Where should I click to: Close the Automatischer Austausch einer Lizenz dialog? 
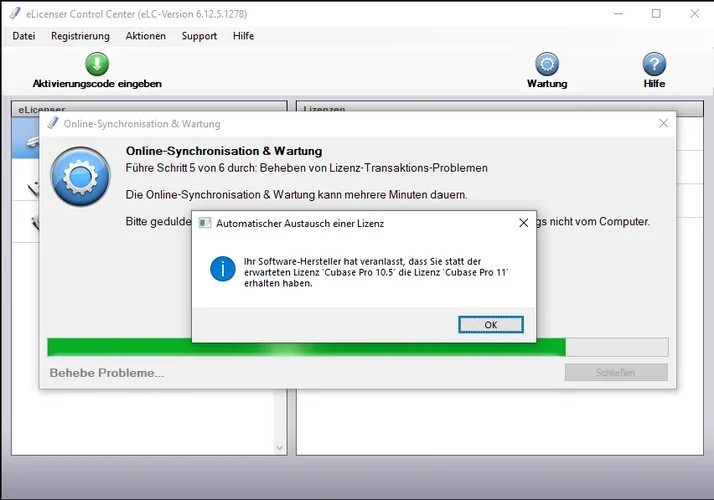pyautogui.click(x=524, y=223)
